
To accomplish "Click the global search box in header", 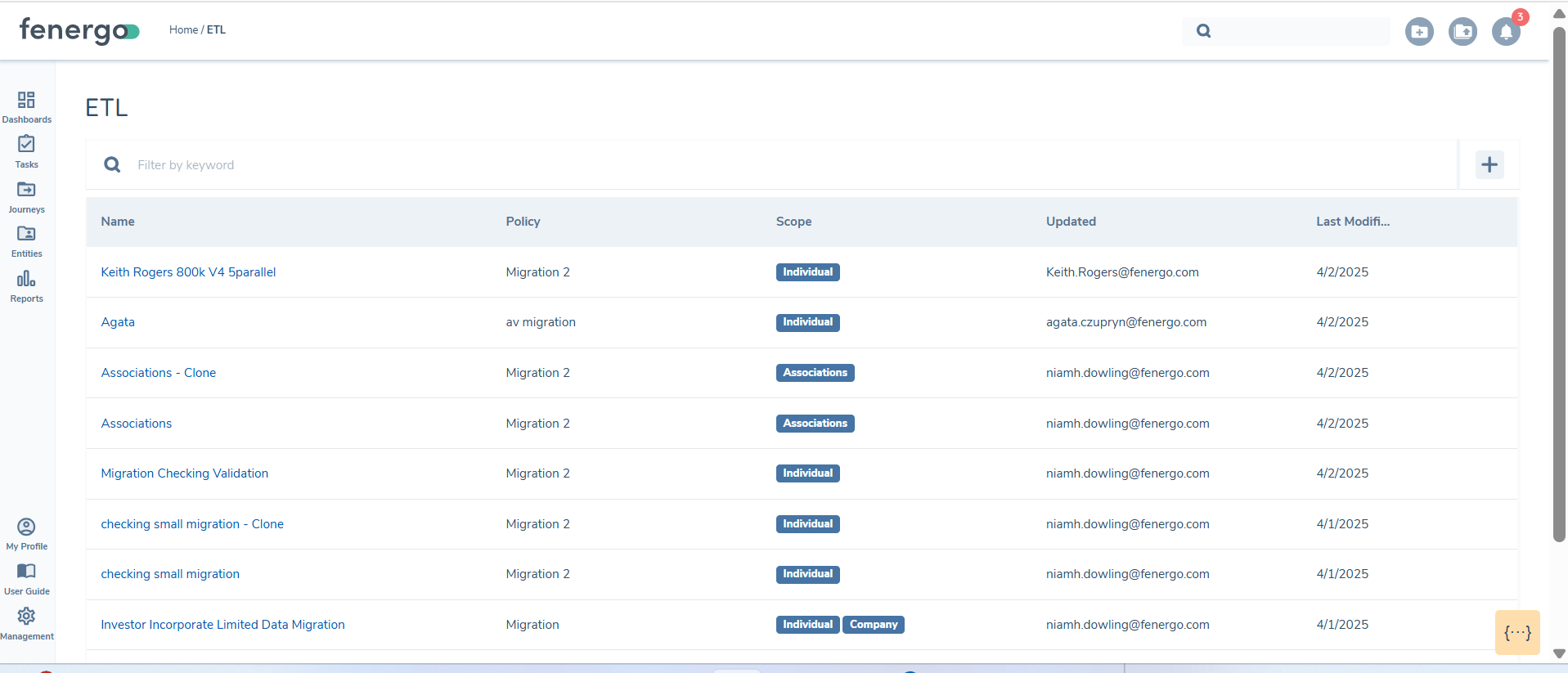I will pyautogui.click(x=1296, y=31).
